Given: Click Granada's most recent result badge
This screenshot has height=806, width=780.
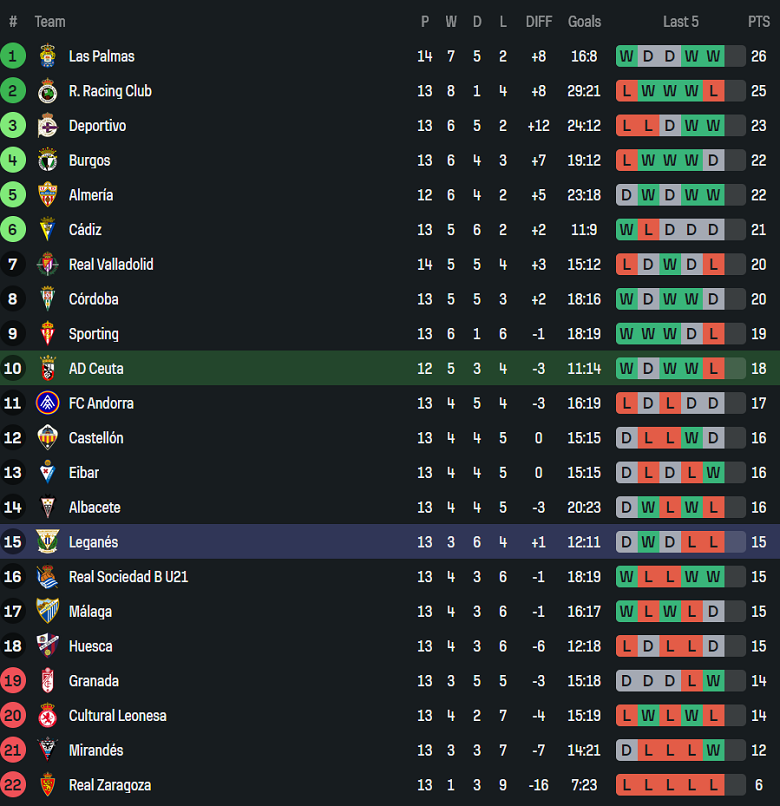Looking at the screenshot, I should (713, 681).
